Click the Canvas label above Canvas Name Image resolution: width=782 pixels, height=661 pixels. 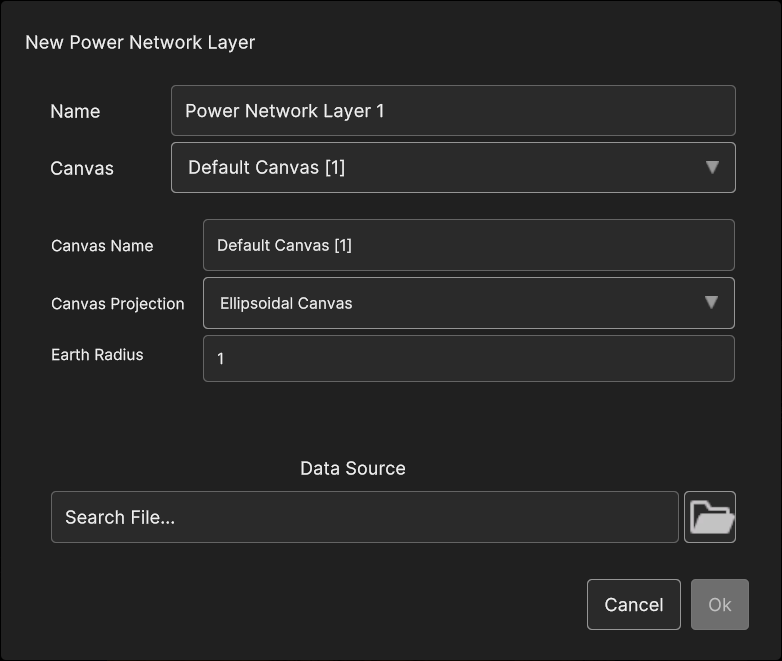(82, 168)
